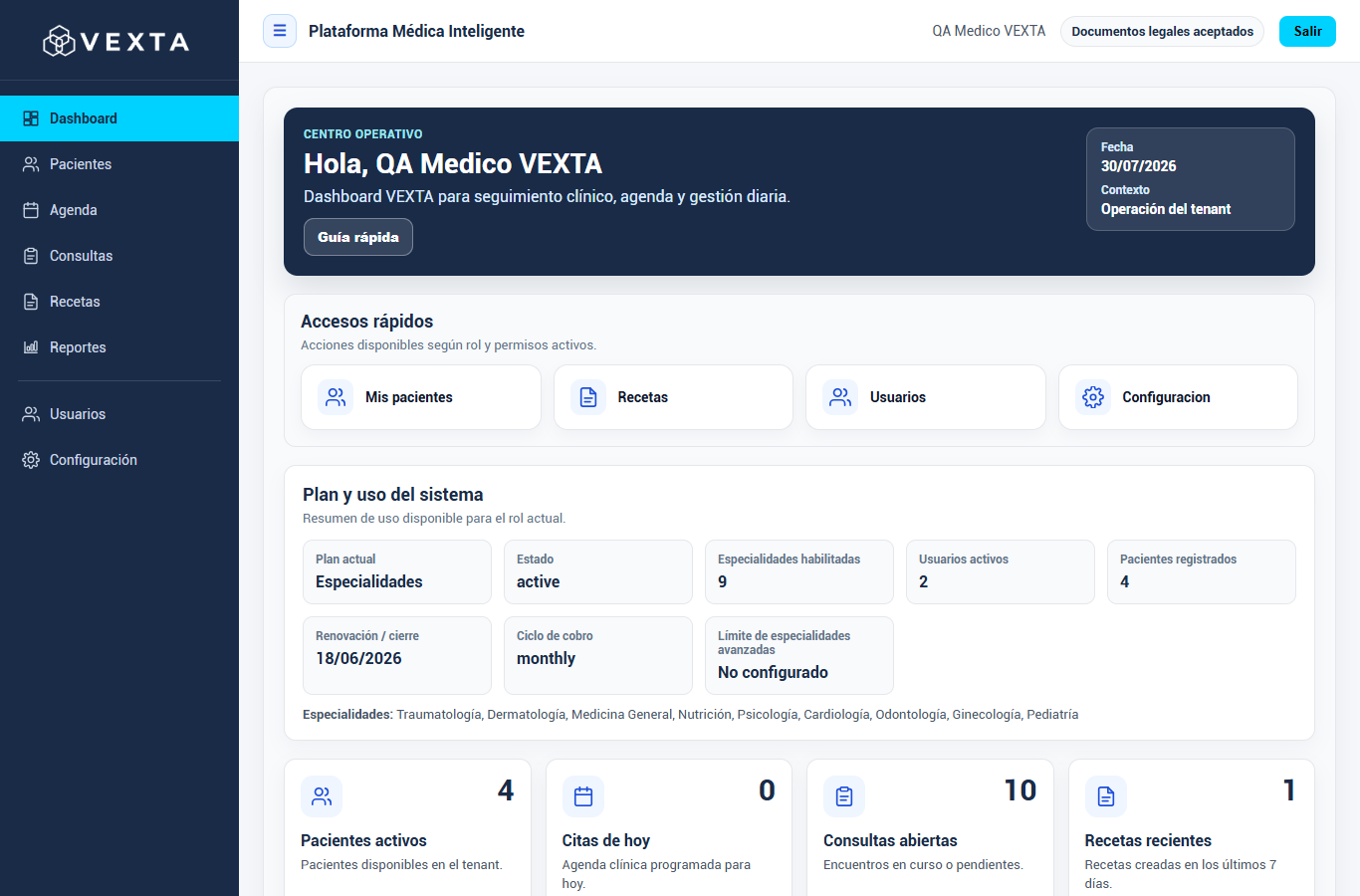
Task: Click the Recetas document icon in sidebar
Action: 31,302
